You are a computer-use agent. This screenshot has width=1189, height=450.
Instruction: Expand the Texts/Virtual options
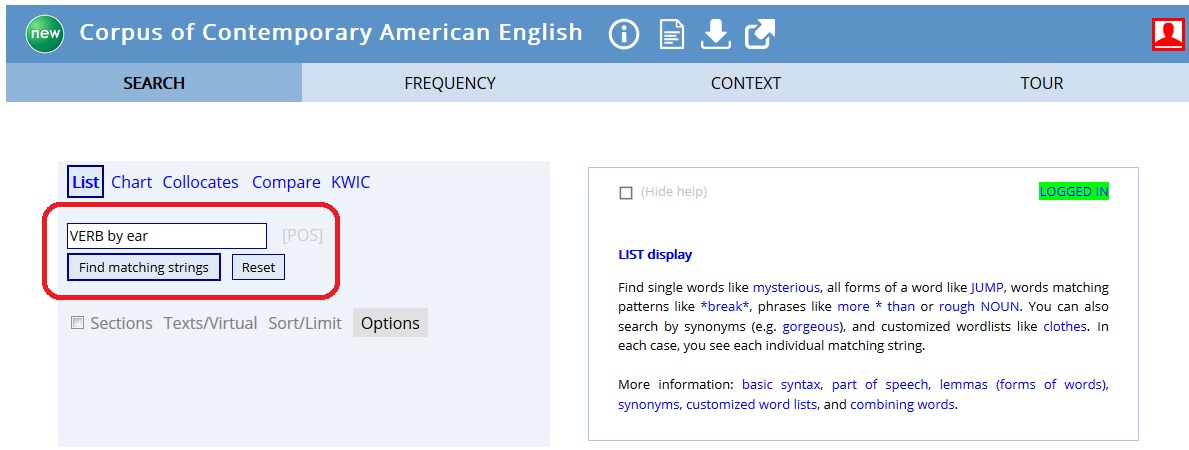(211, 323)
